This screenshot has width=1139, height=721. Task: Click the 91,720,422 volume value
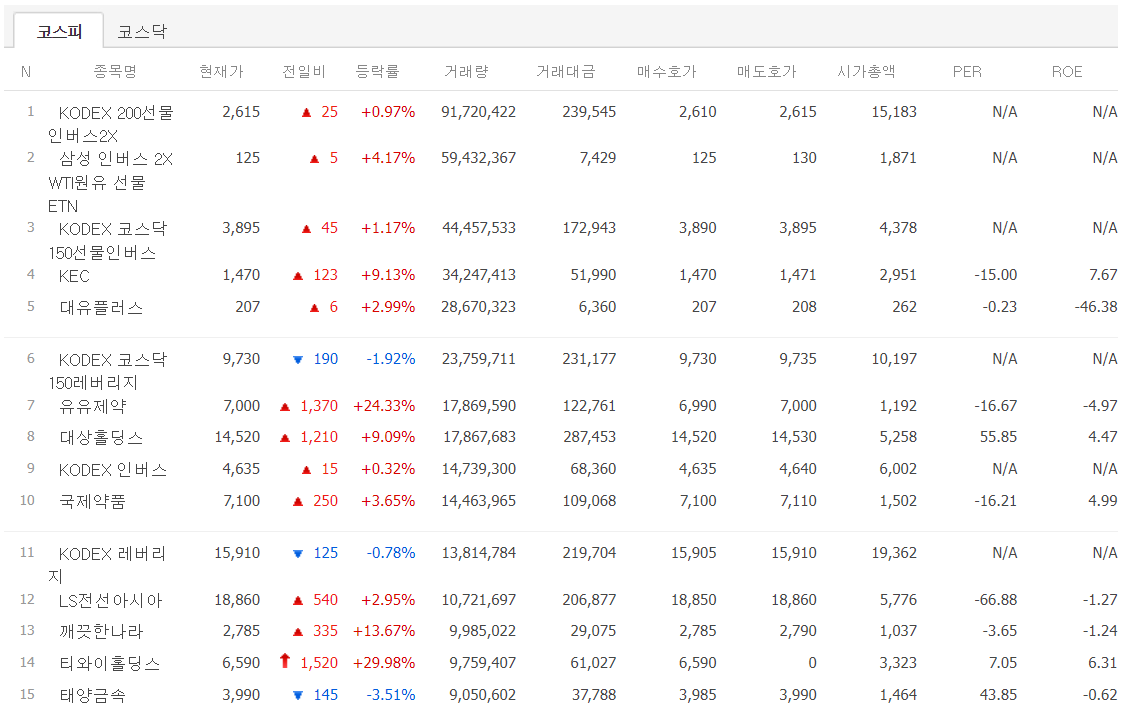478,112
